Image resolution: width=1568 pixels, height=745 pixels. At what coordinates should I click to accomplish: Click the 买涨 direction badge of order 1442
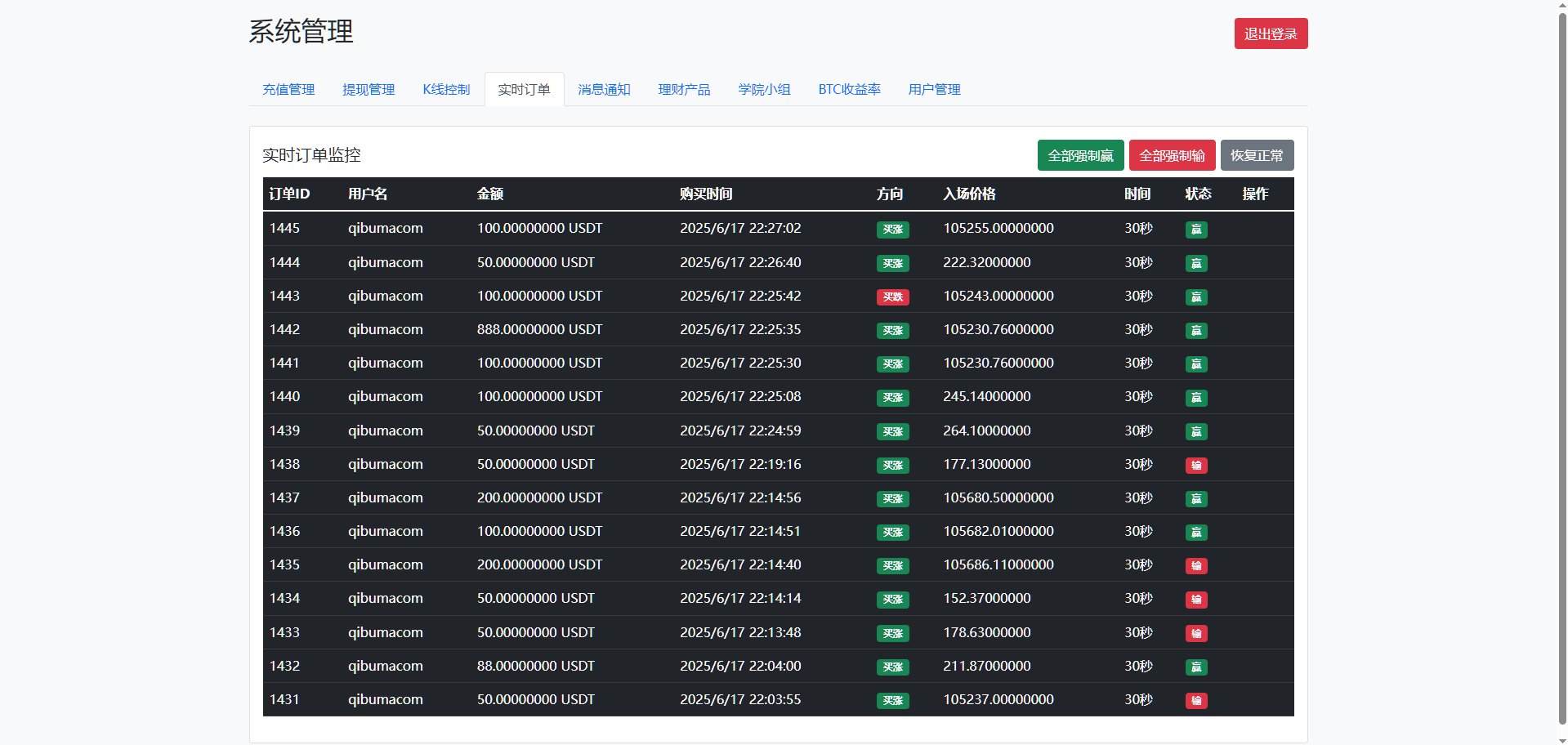pyautogui.click(x=892, y=331)
